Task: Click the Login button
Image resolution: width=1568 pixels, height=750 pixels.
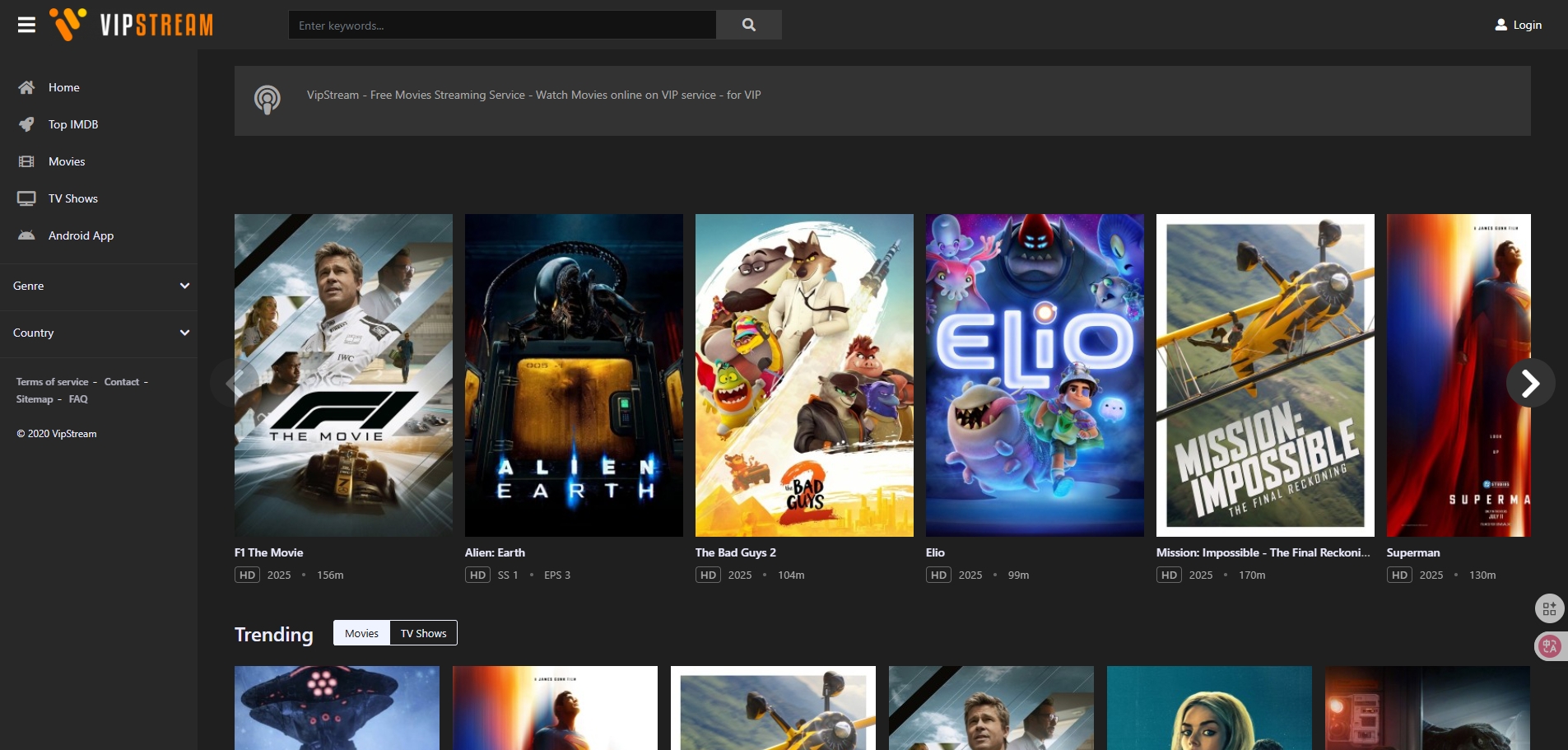Action: (1519, 25)
